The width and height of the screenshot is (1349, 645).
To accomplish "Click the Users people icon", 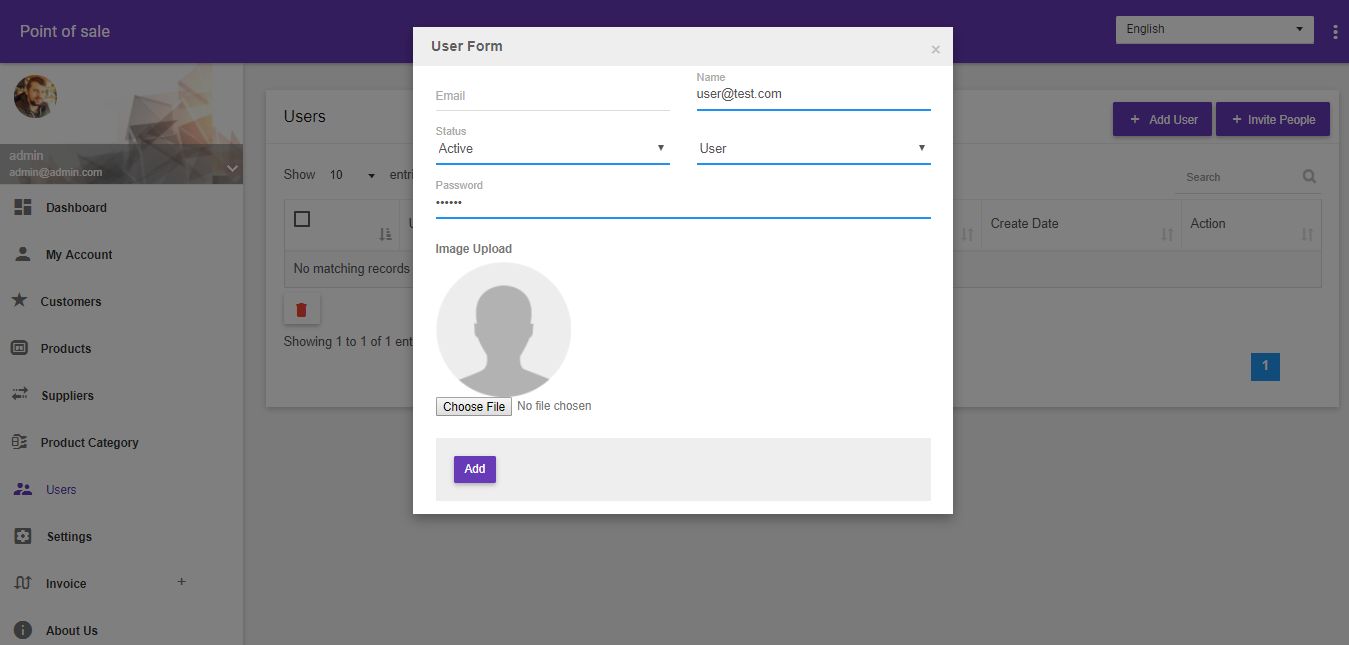I will pyautogui.click(x=23, y=489).
